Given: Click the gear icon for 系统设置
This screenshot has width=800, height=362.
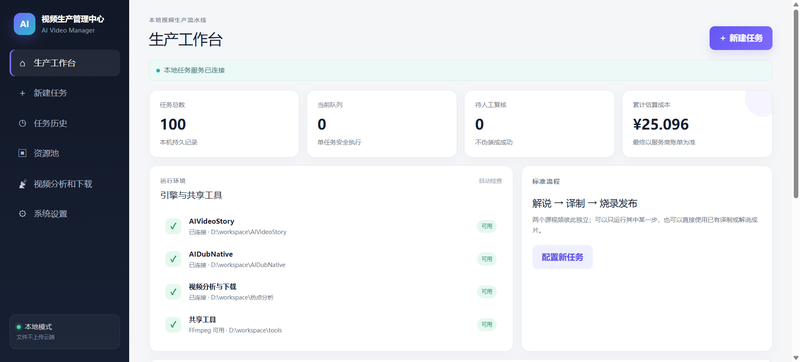Looking at the screenshot, I should [22, 214].
